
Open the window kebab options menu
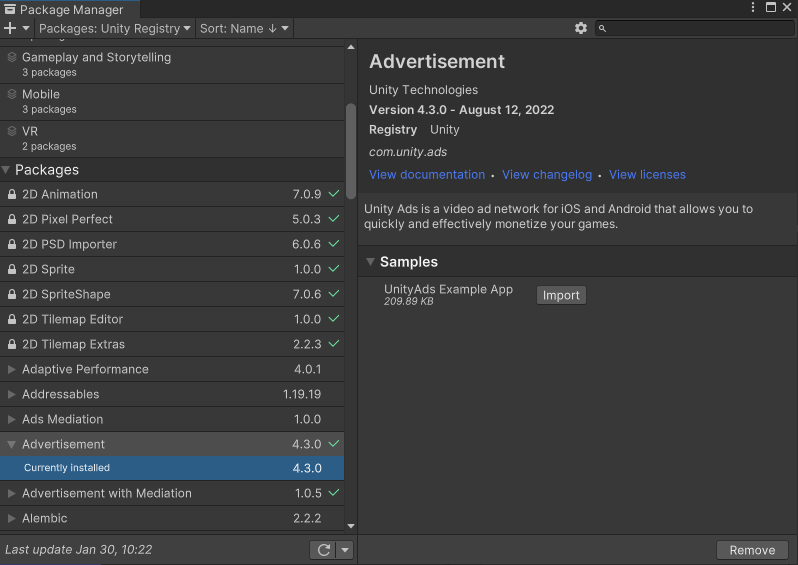(x=753, y=7)
